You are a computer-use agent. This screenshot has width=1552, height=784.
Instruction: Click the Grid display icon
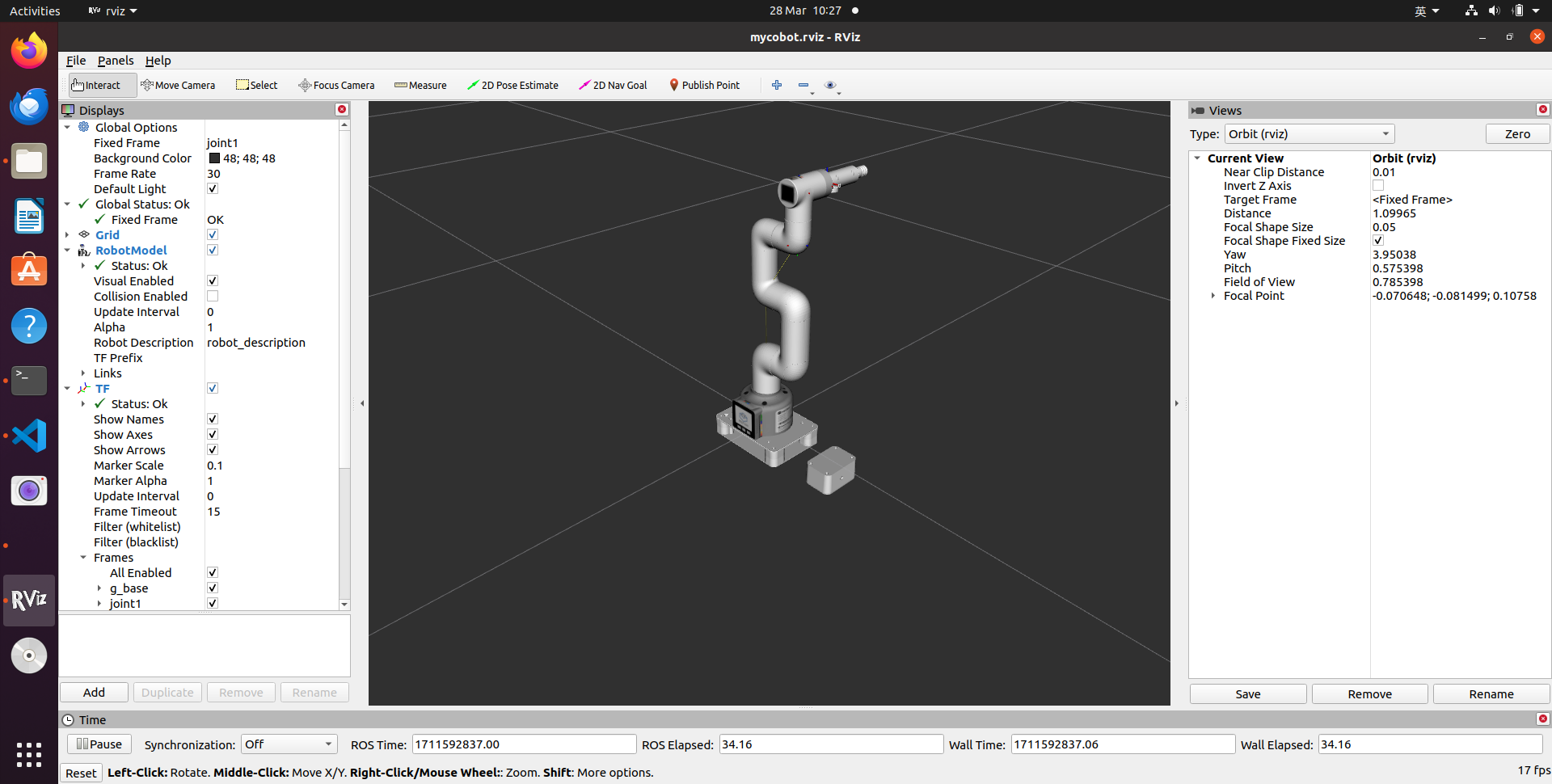coord(84,234)
